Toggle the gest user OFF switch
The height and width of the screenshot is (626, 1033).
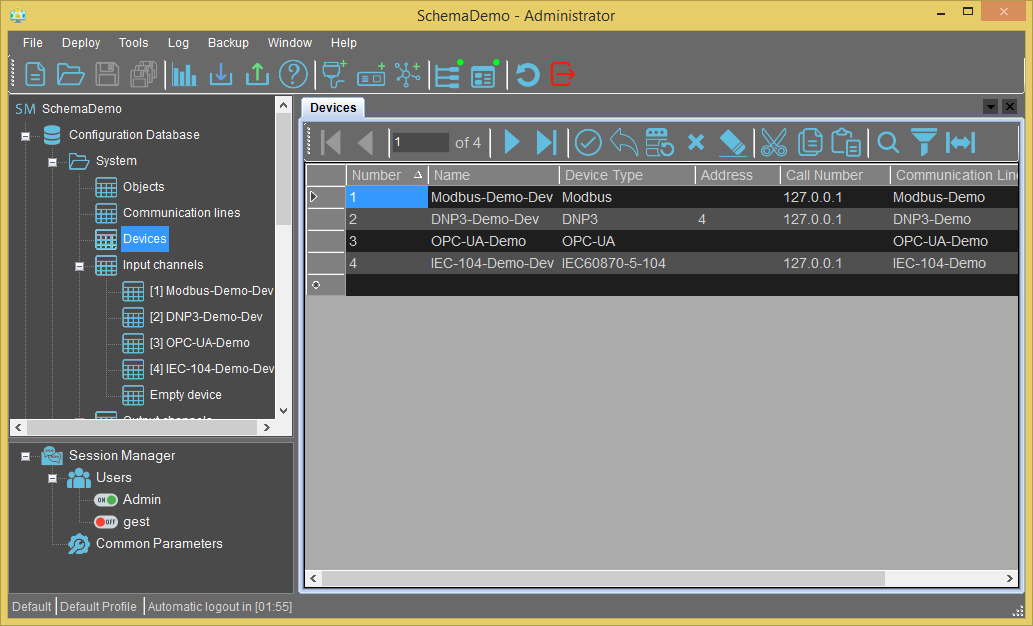106,522
